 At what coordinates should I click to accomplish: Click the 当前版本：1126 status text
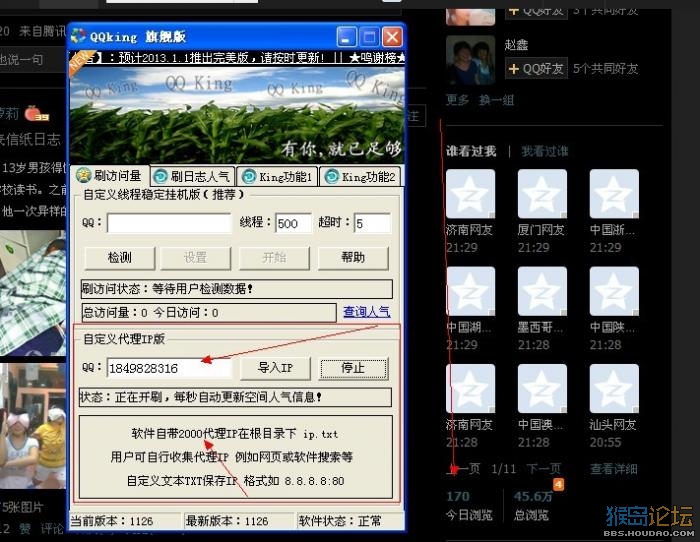tap(112, 521)
